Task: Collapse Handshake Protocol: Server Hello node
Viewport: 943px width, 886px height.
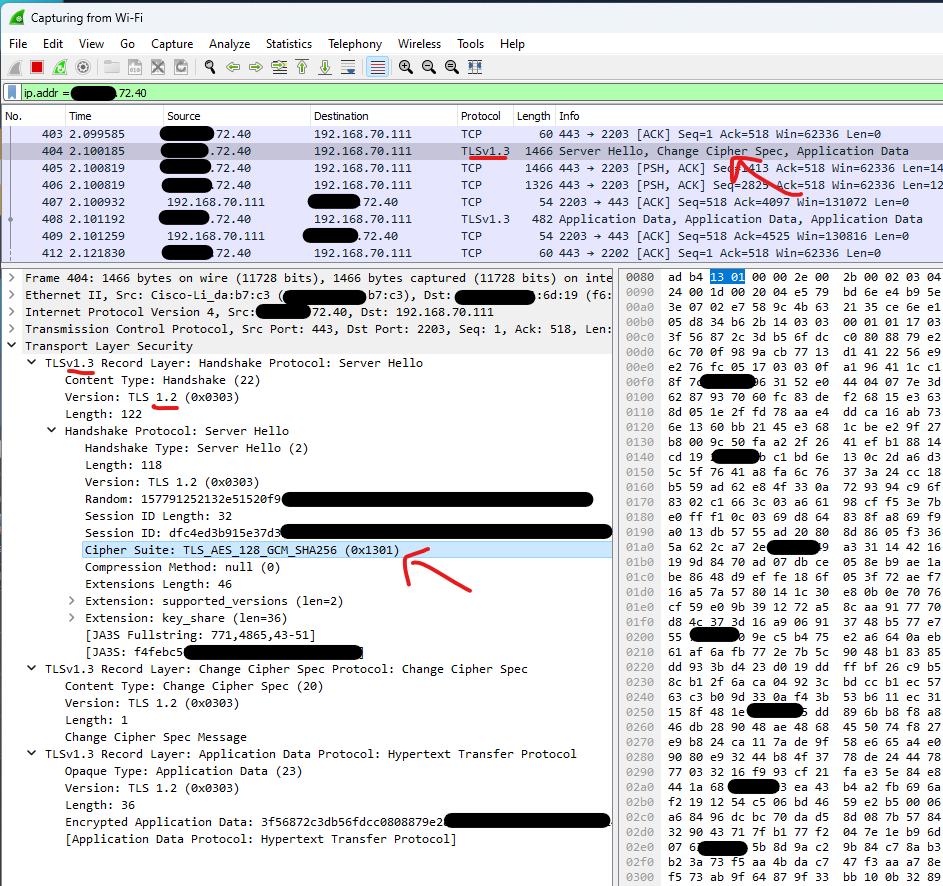Action: point(52,431)
